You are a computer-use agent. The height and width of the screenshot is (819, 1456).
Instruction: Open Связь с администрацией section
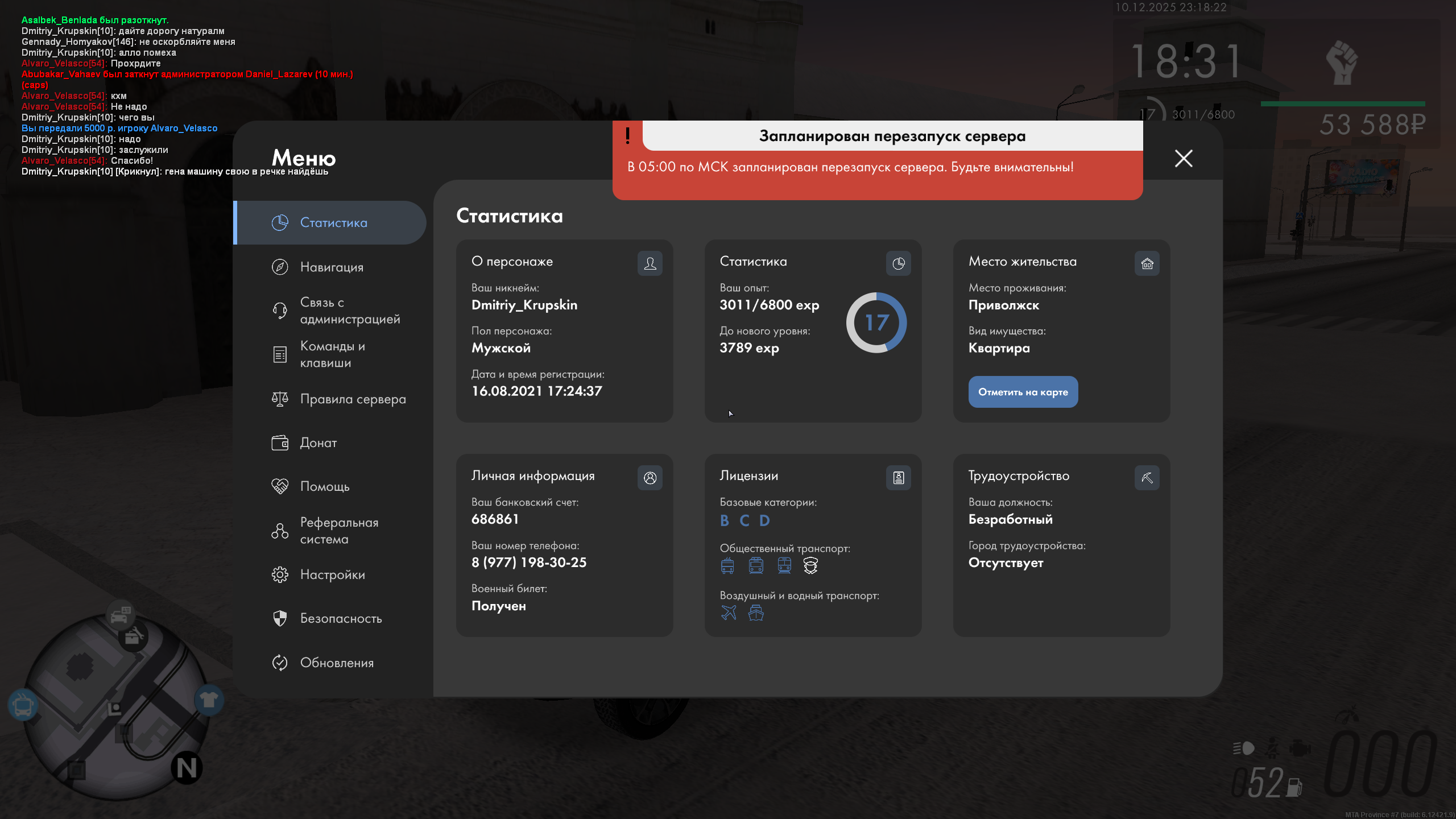point(349,311)
